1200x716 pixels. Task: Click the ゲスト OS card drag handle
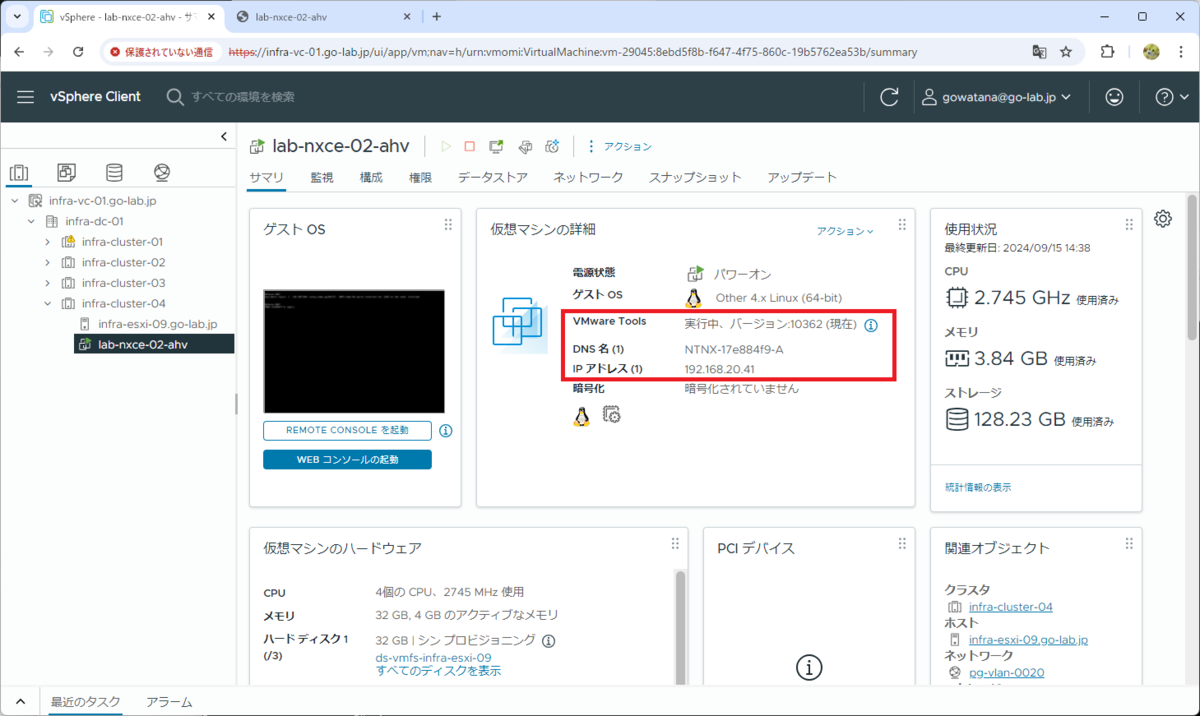[x=448, y=225]
